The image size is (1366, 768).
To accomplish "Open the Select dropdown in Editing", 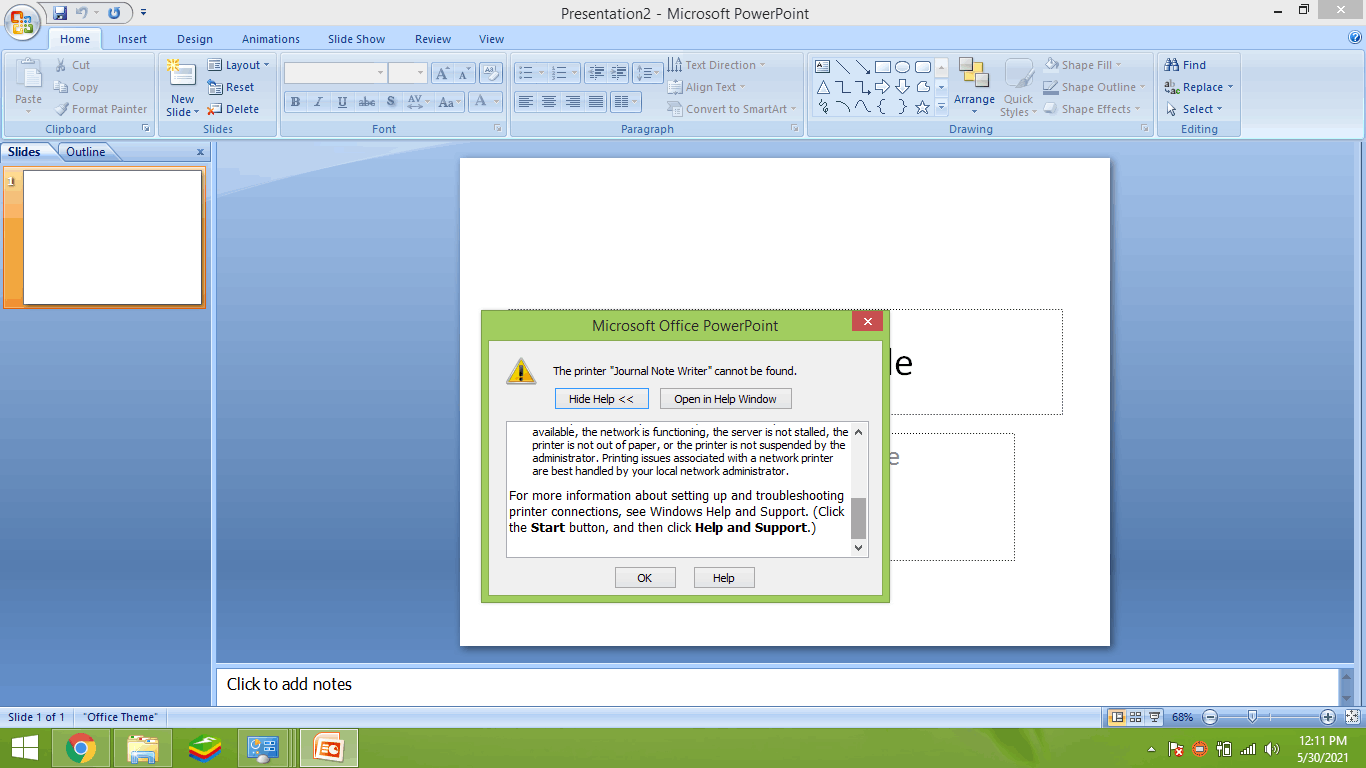I will [x=1194, y=109].
